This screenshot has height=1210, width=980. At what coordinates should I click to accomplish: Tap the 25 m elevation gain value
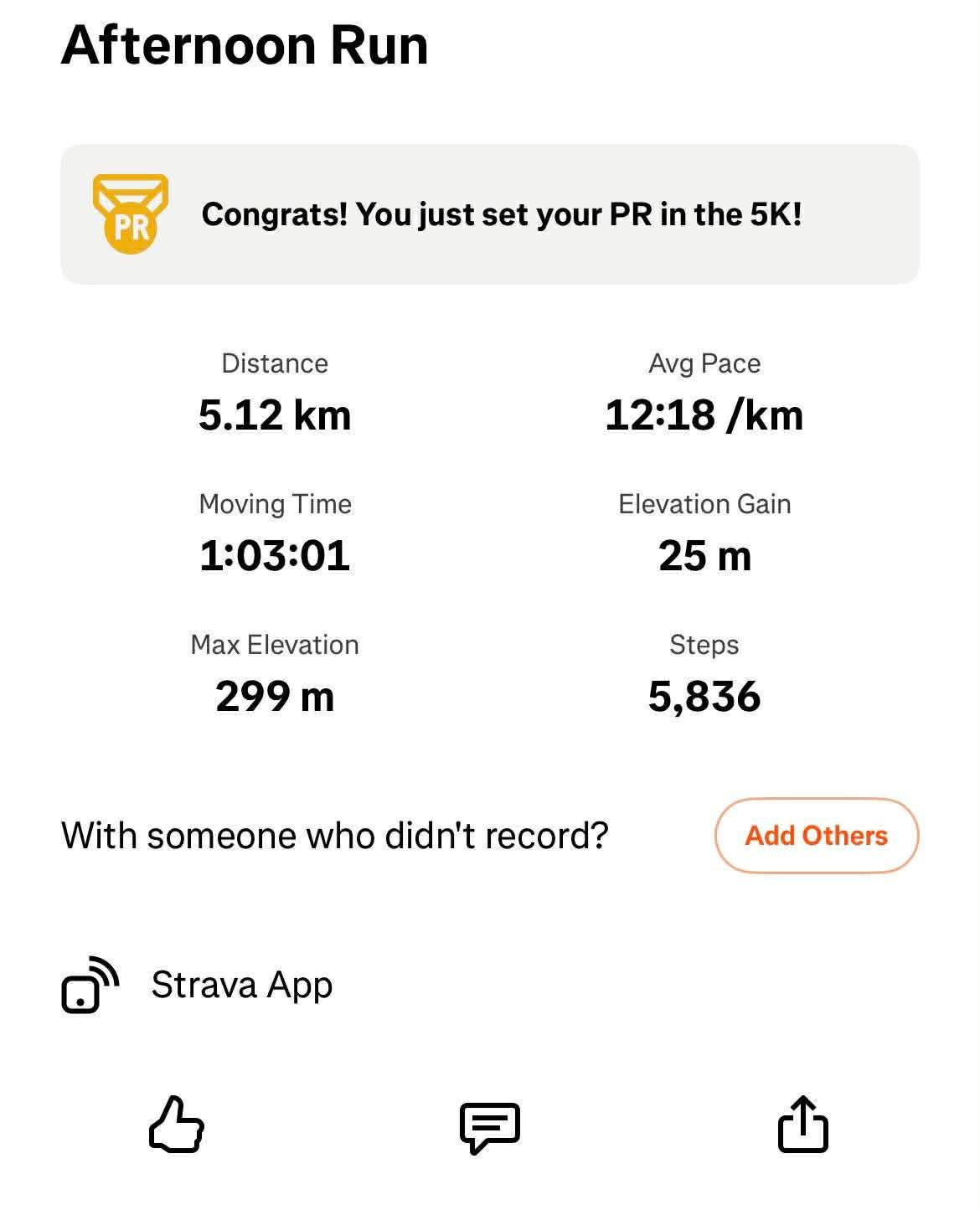point(704,556)
